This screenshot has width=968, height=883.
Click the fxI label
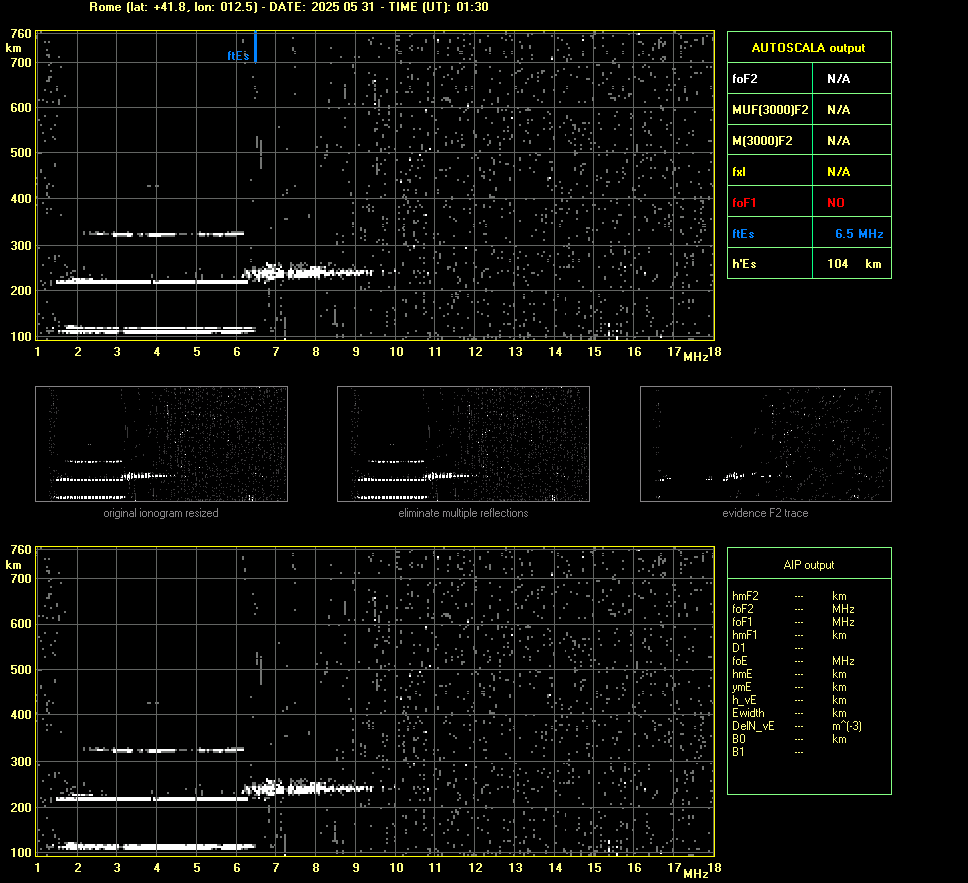click(x=738, y=172)
